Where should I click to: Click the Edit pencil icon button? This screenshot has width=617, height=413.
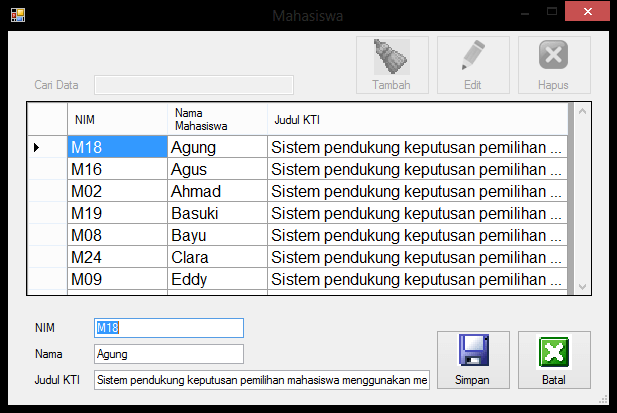click(472, 64)
